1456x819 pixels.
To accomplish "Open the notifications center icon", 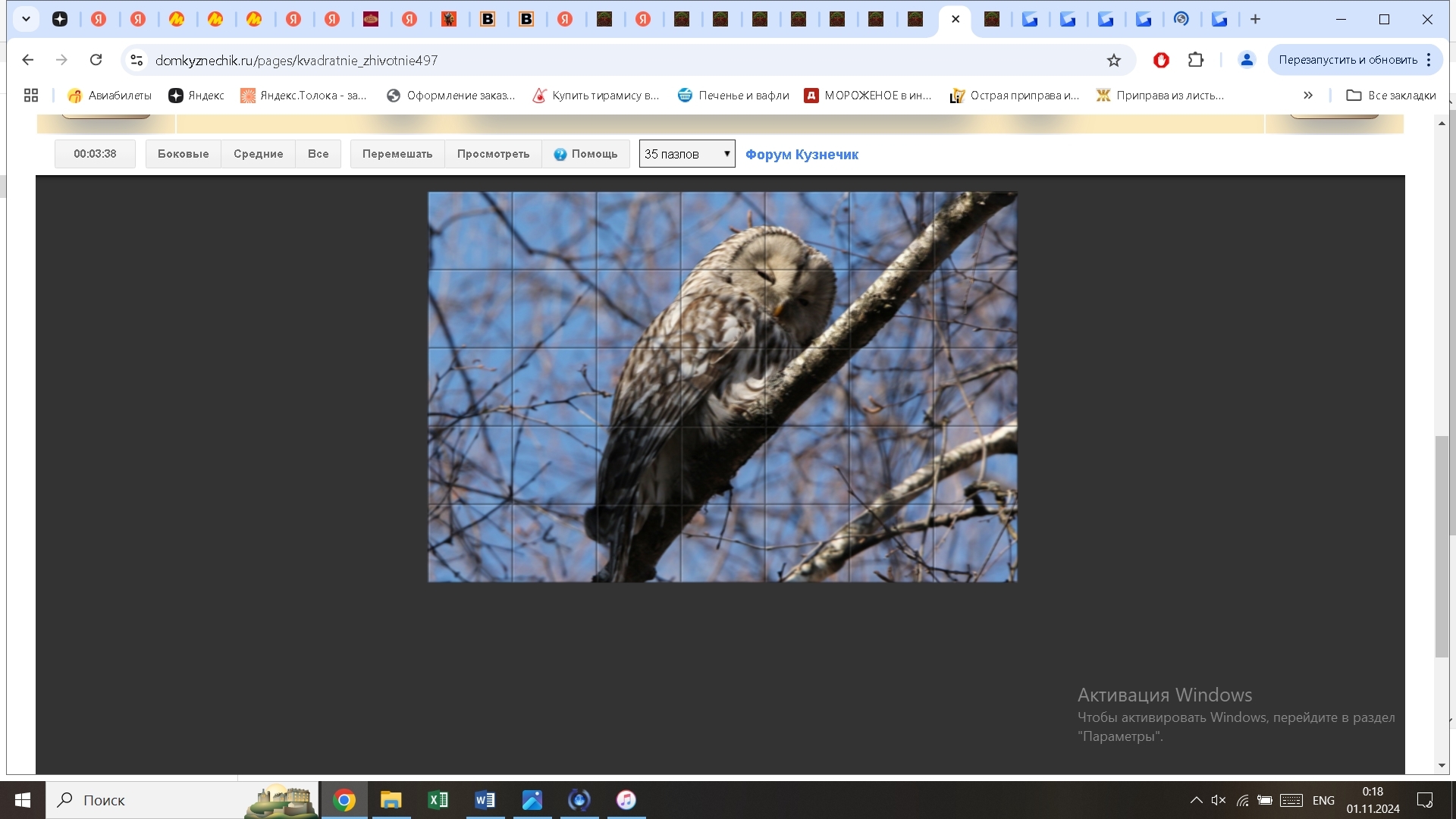I will pos(1425,800).
